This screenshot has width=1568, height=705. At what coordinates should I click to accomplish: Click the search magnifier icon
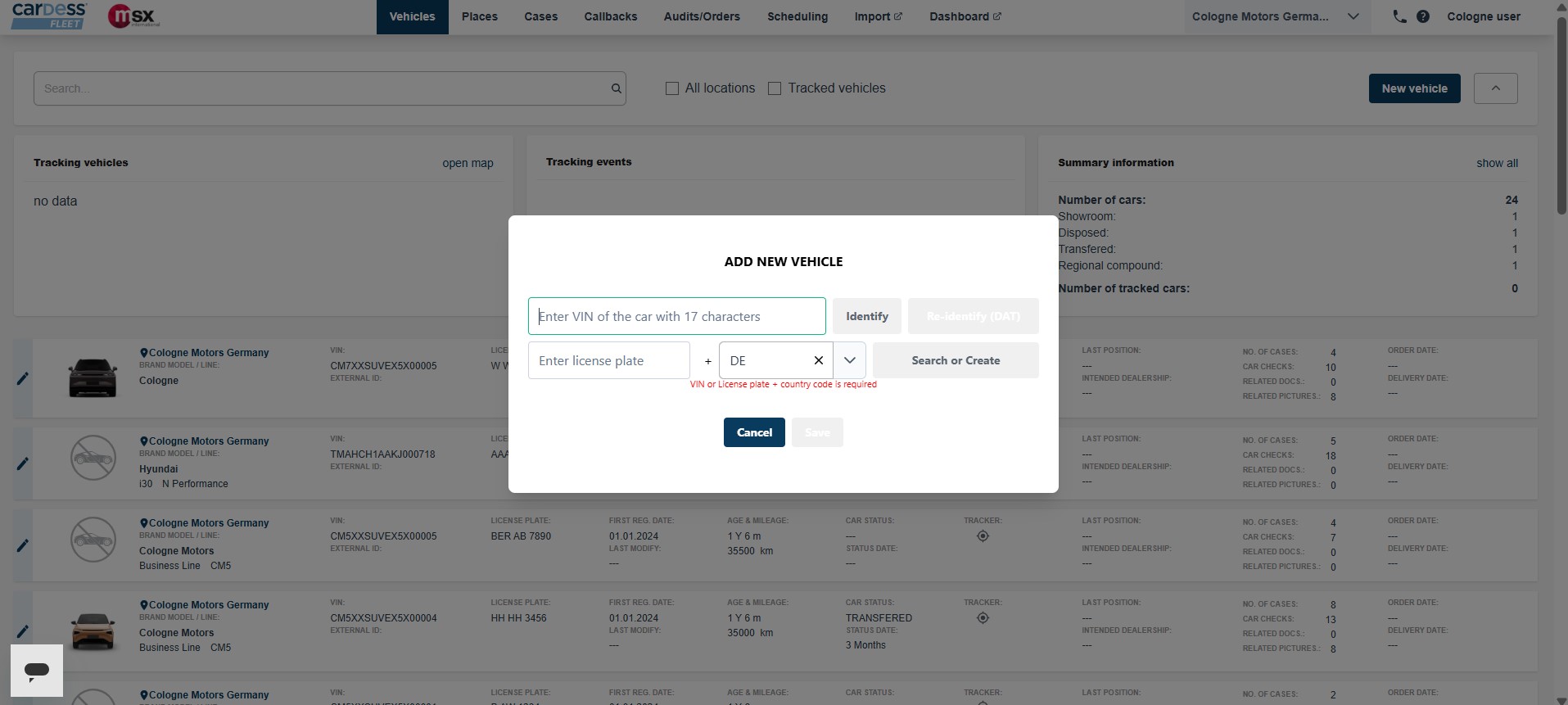[616, 88]
